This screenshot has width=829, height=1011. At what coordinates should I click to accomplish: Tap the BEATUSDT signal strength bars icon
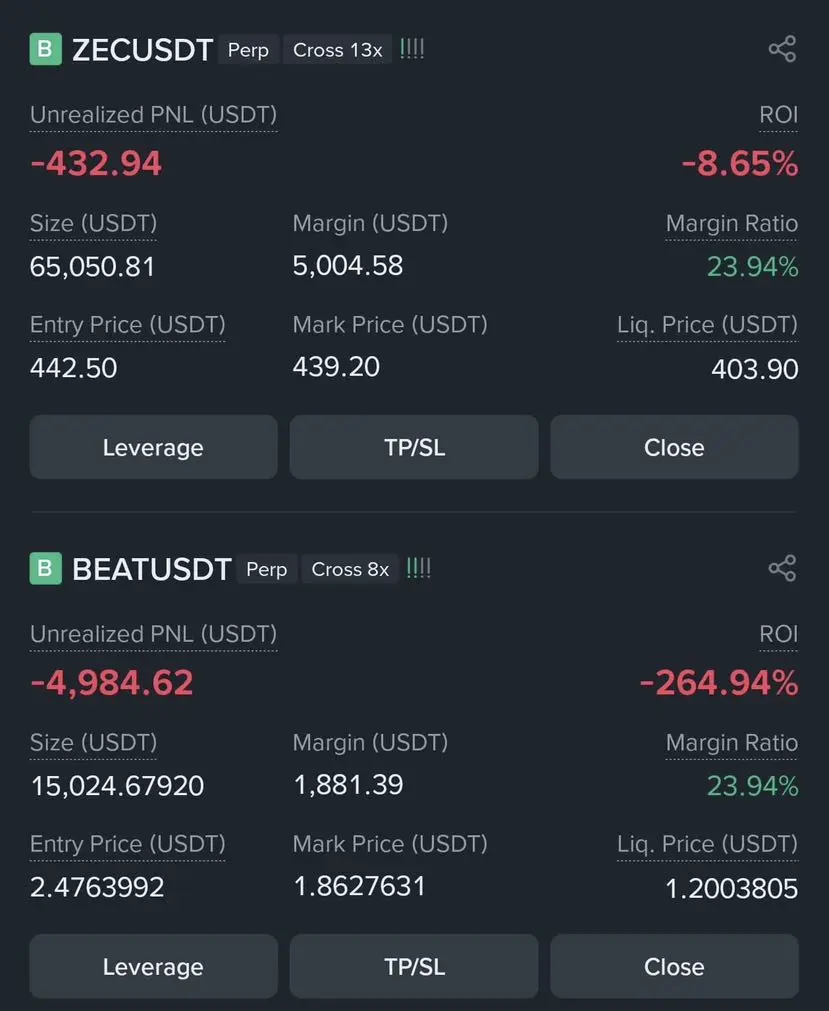coord(419,569)
